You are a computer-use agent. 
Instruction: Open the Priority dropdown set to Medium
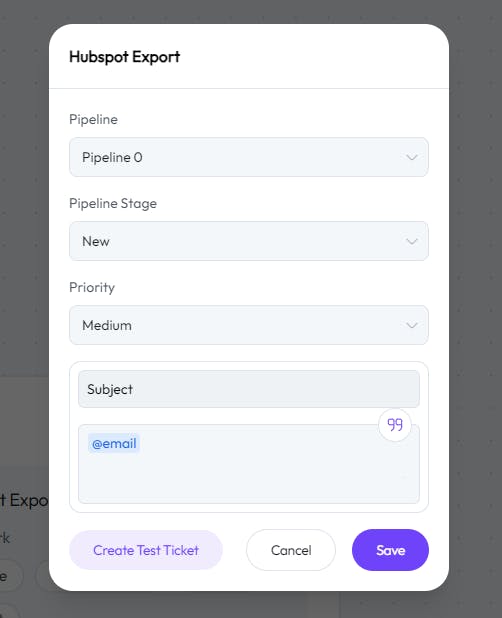[249, 325]
